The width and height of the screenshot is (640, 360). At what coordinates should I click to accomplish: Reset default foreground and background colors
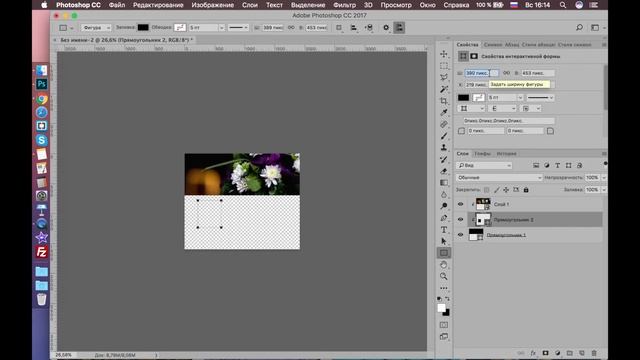point(440,299)
